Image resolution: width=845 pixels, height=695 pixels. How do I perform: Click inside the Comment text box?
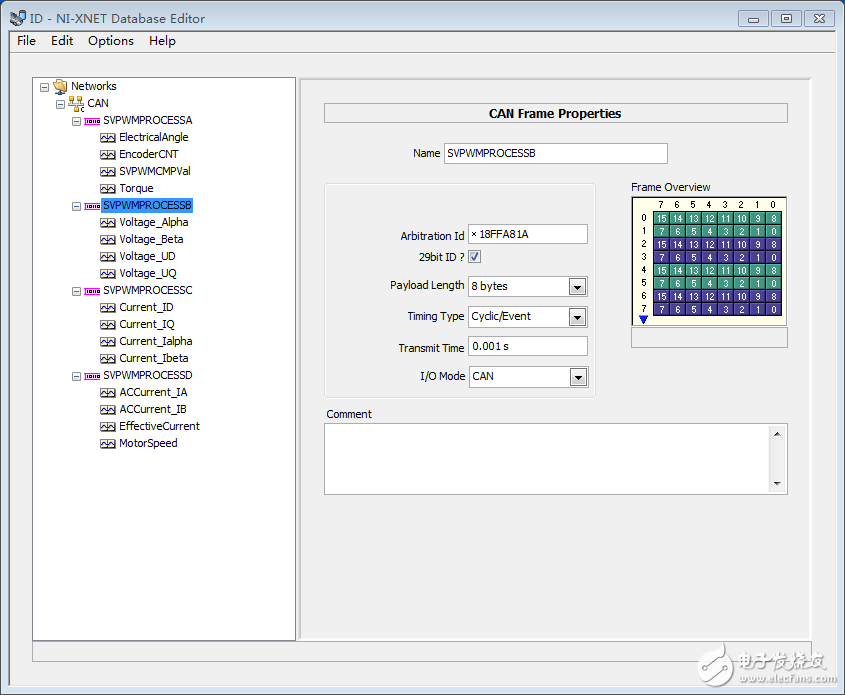click(x=547, y=459)
